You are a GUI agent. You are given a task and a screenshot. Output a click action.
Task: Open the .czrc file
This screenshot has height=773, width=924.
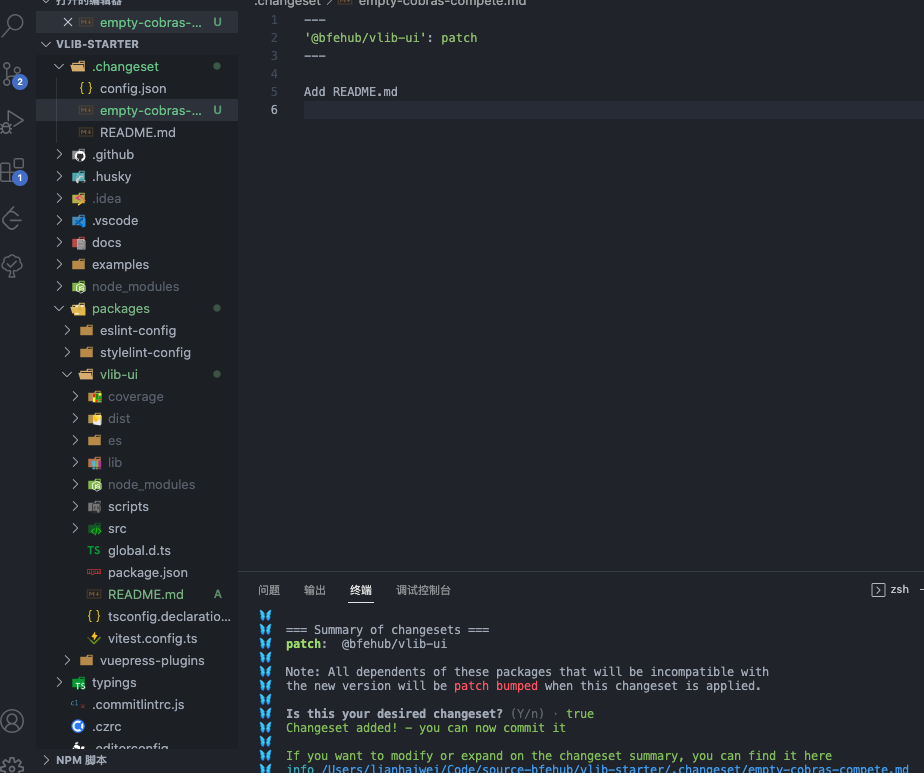point(137,726)
